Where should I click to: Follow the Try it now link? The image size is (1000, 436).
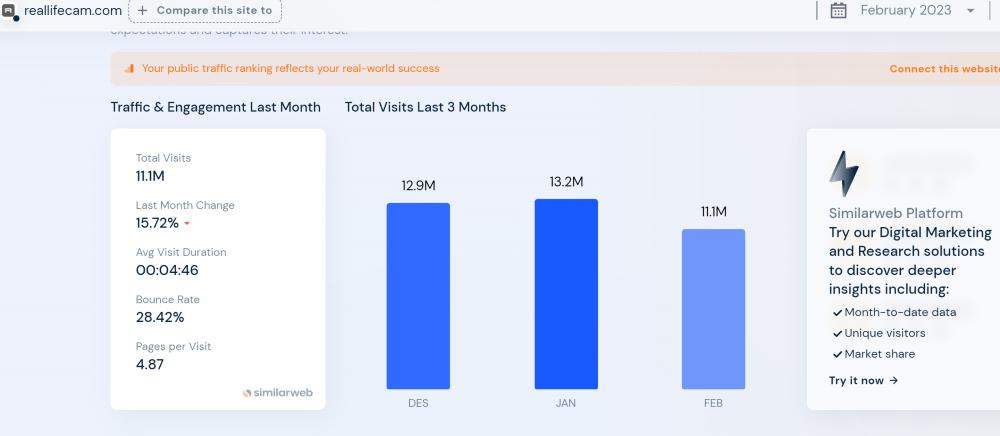click(x=863, y=380)
